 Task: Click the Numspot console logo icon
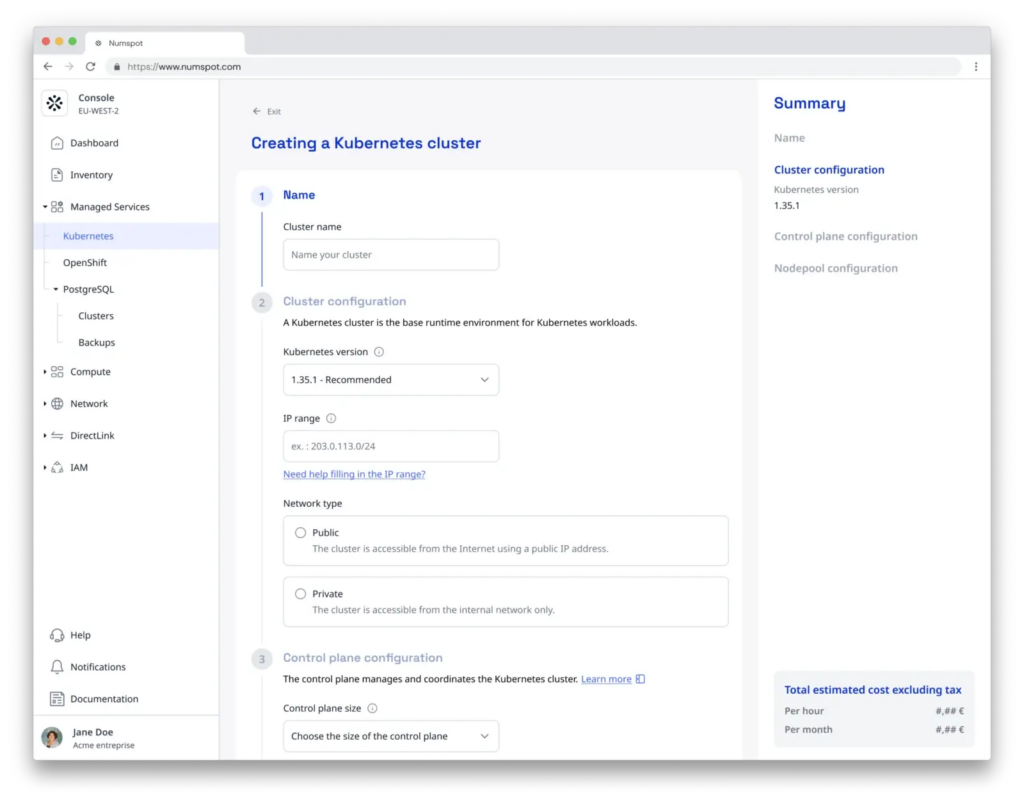click(54, 103)
